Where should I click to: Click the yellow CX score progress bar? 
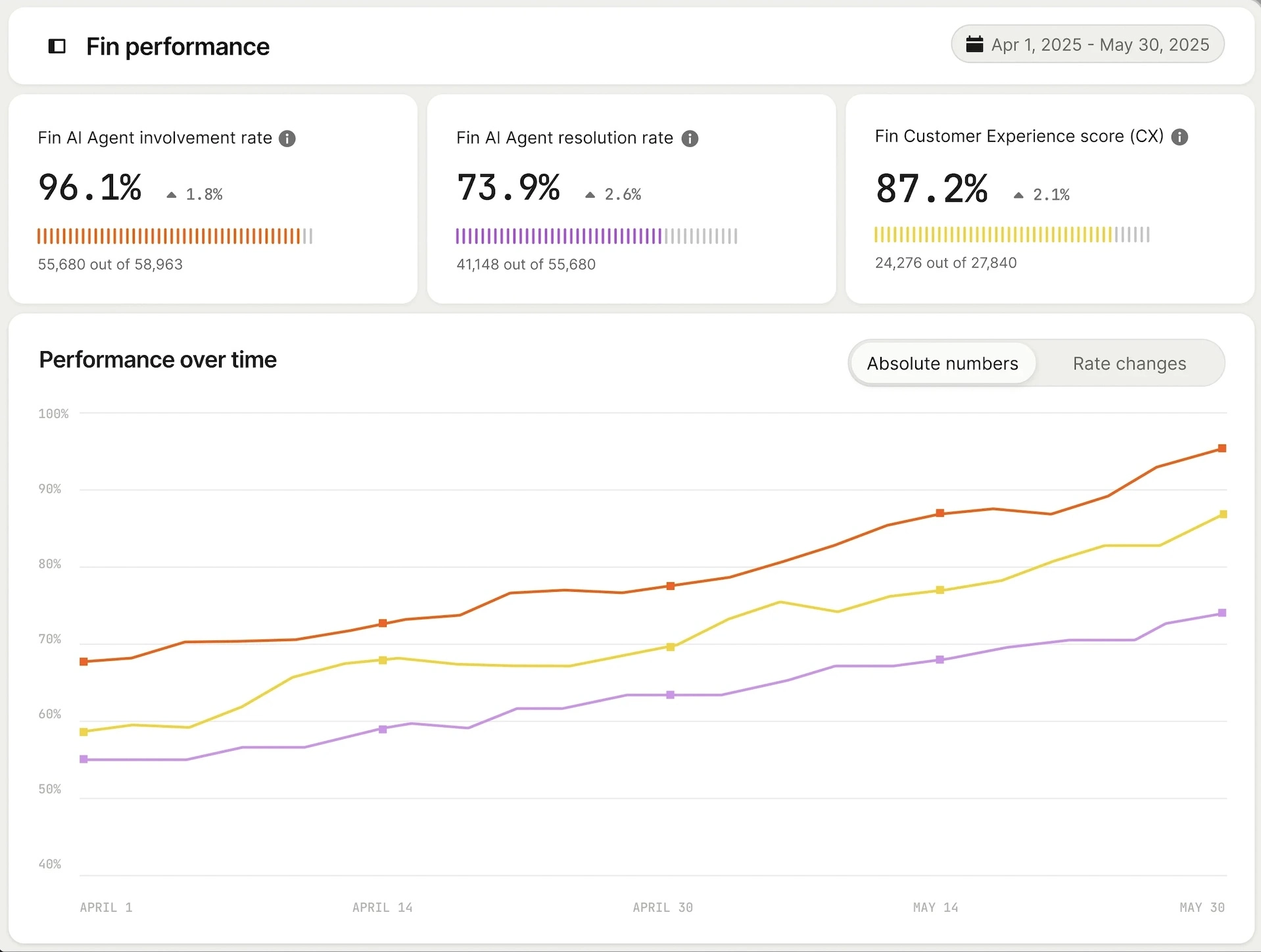click(1011, 235)
